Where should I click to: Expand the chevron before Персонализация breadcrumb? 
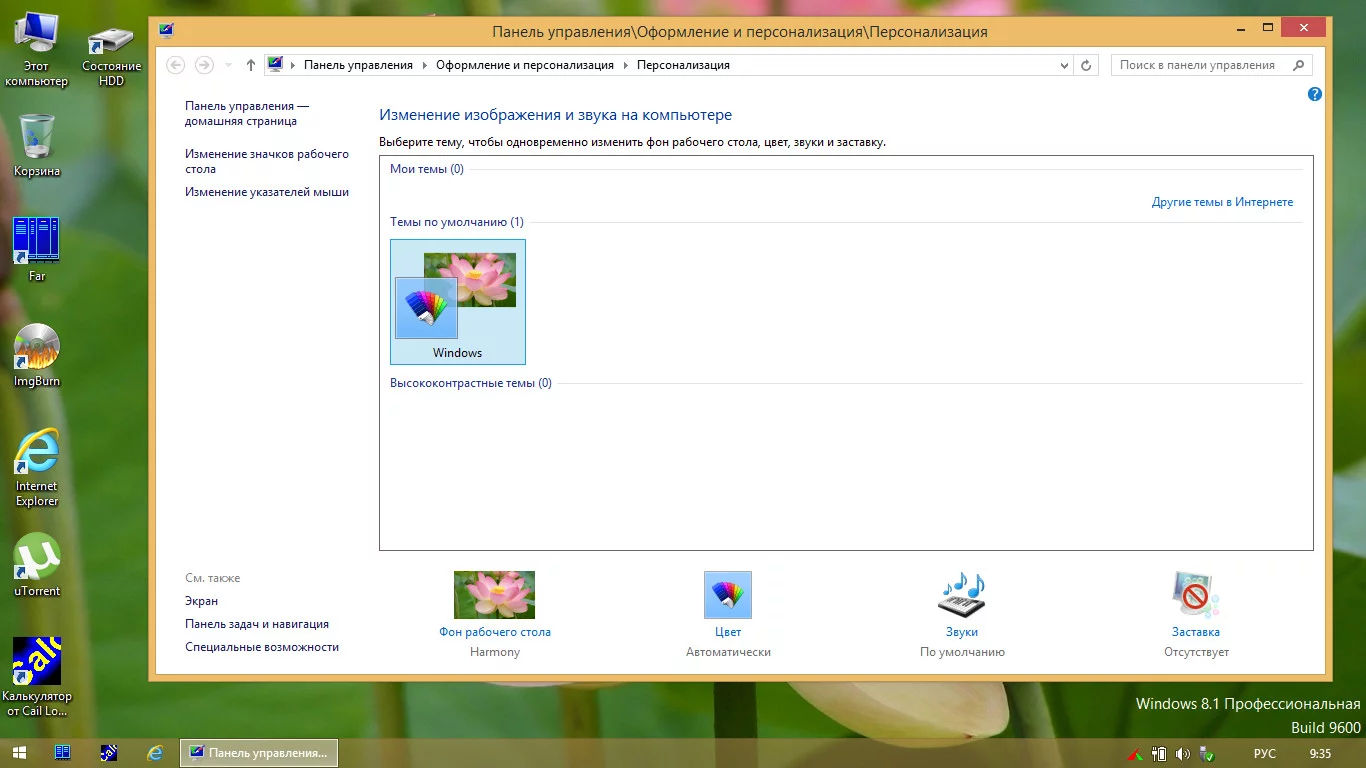coord(626,65)
